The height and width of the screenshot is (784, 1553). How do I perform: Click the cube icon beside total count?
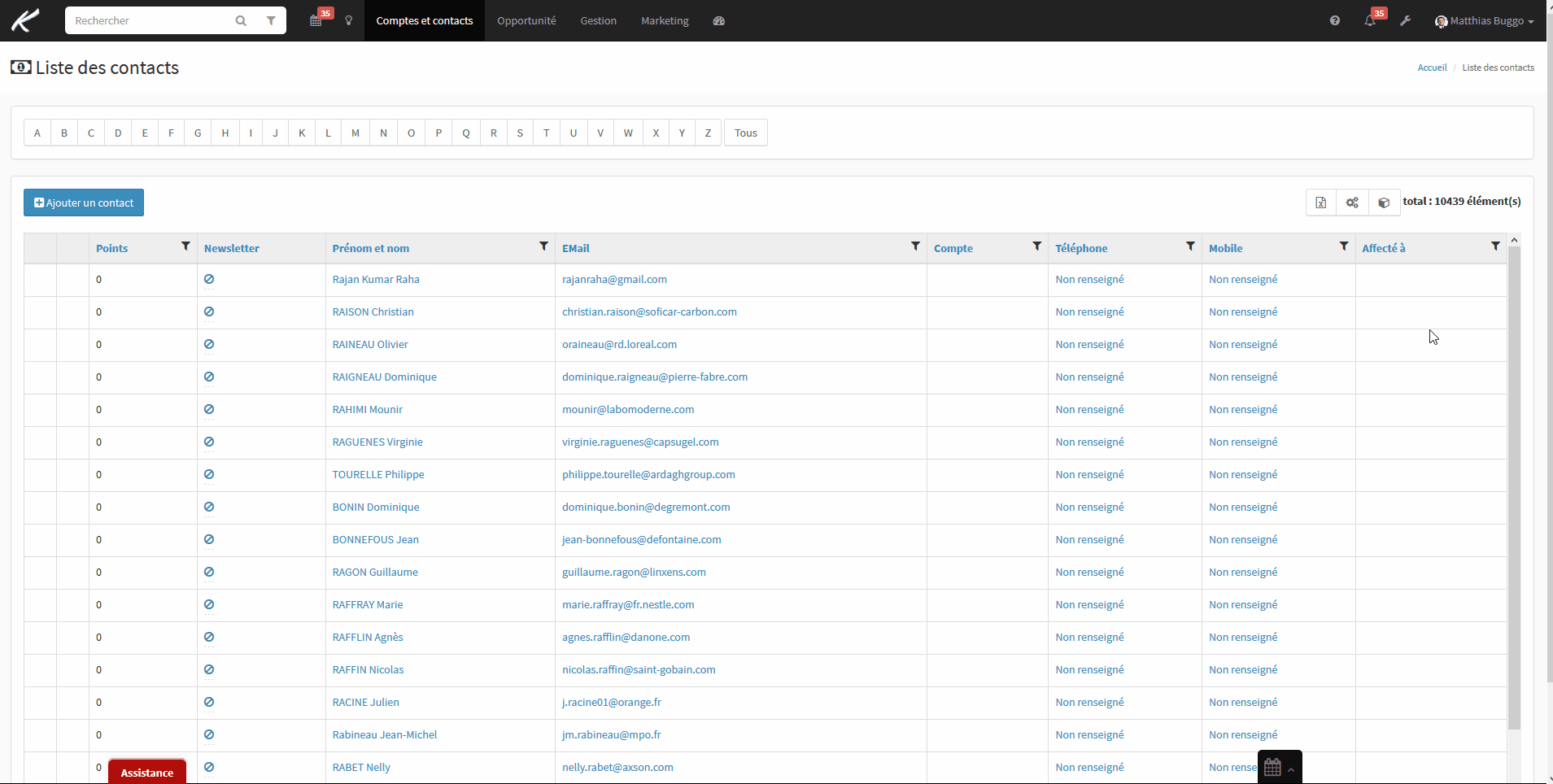click(1384, 203)
